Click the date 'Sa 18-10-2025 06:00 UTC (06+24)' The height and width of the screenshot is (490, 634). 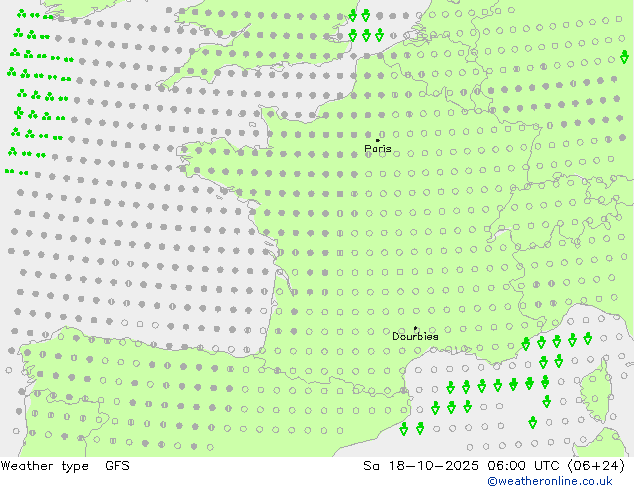[494, 466]
